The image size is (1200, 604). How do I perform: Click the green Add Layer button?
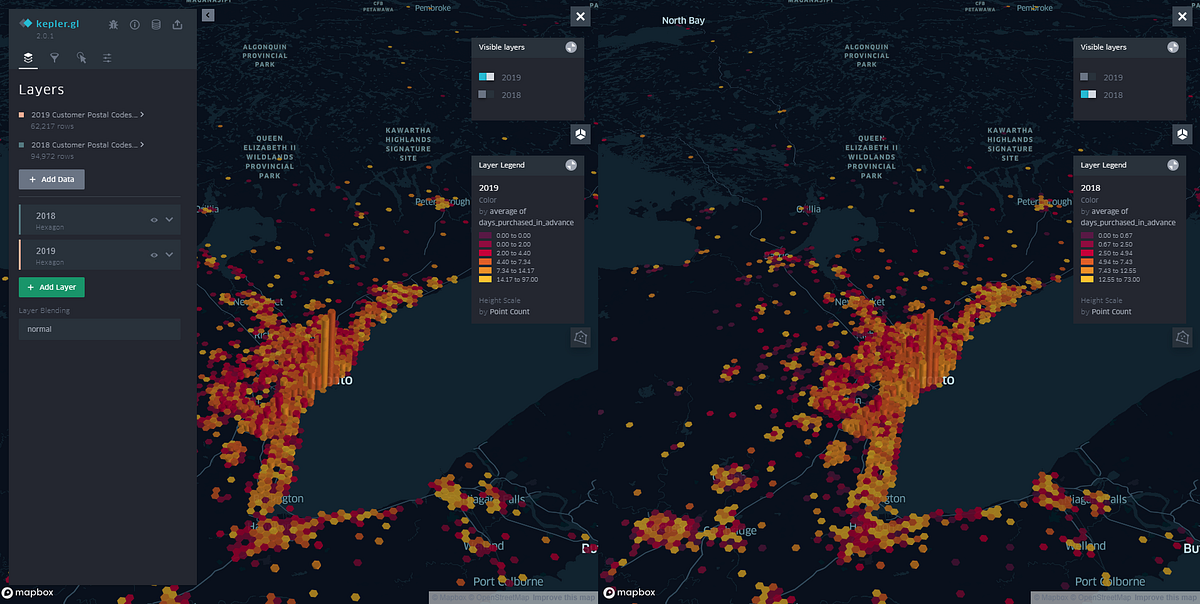point(51,287)
